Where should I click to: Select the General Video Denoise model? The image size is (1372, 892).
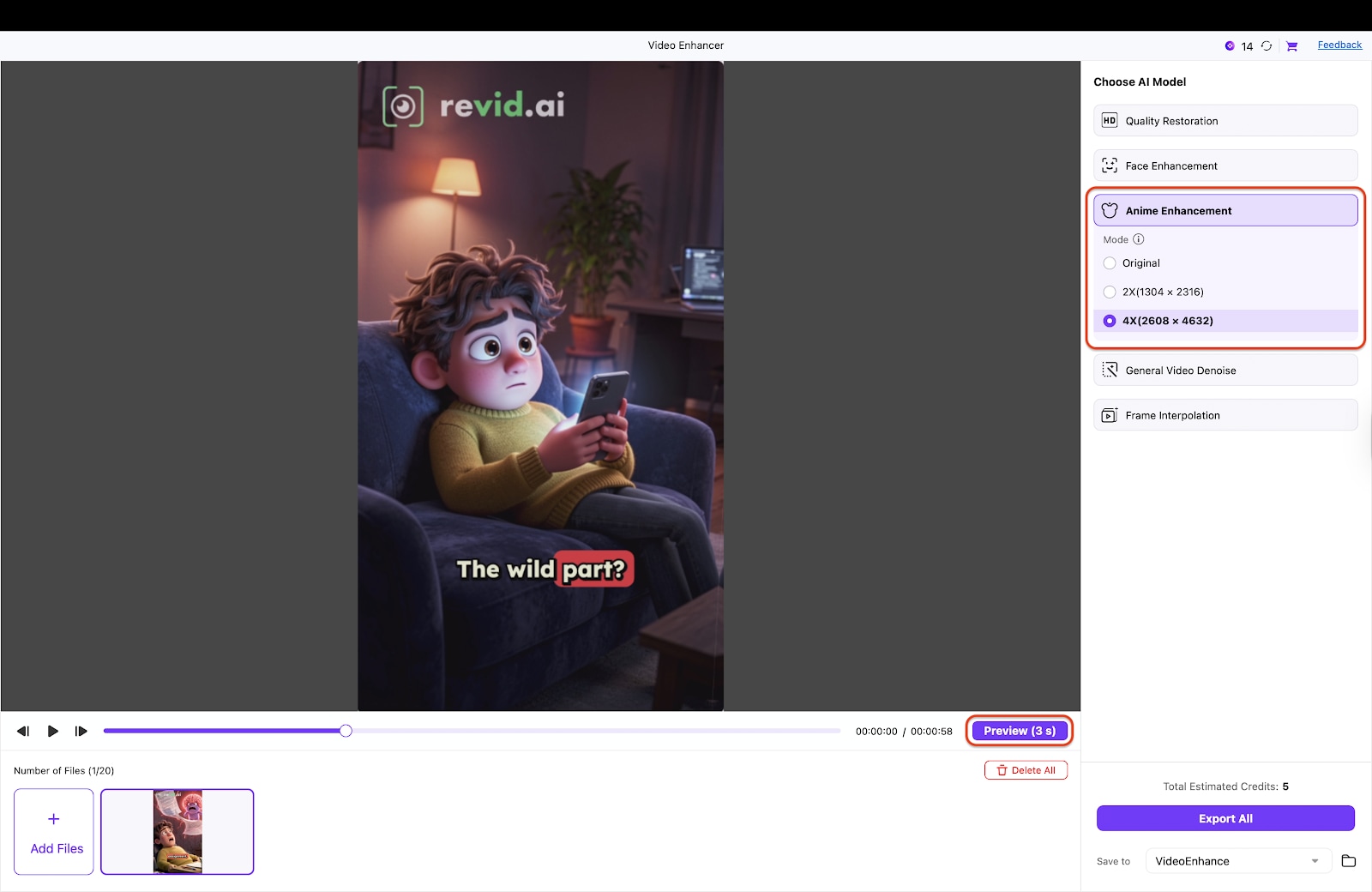coord(1225,371)
